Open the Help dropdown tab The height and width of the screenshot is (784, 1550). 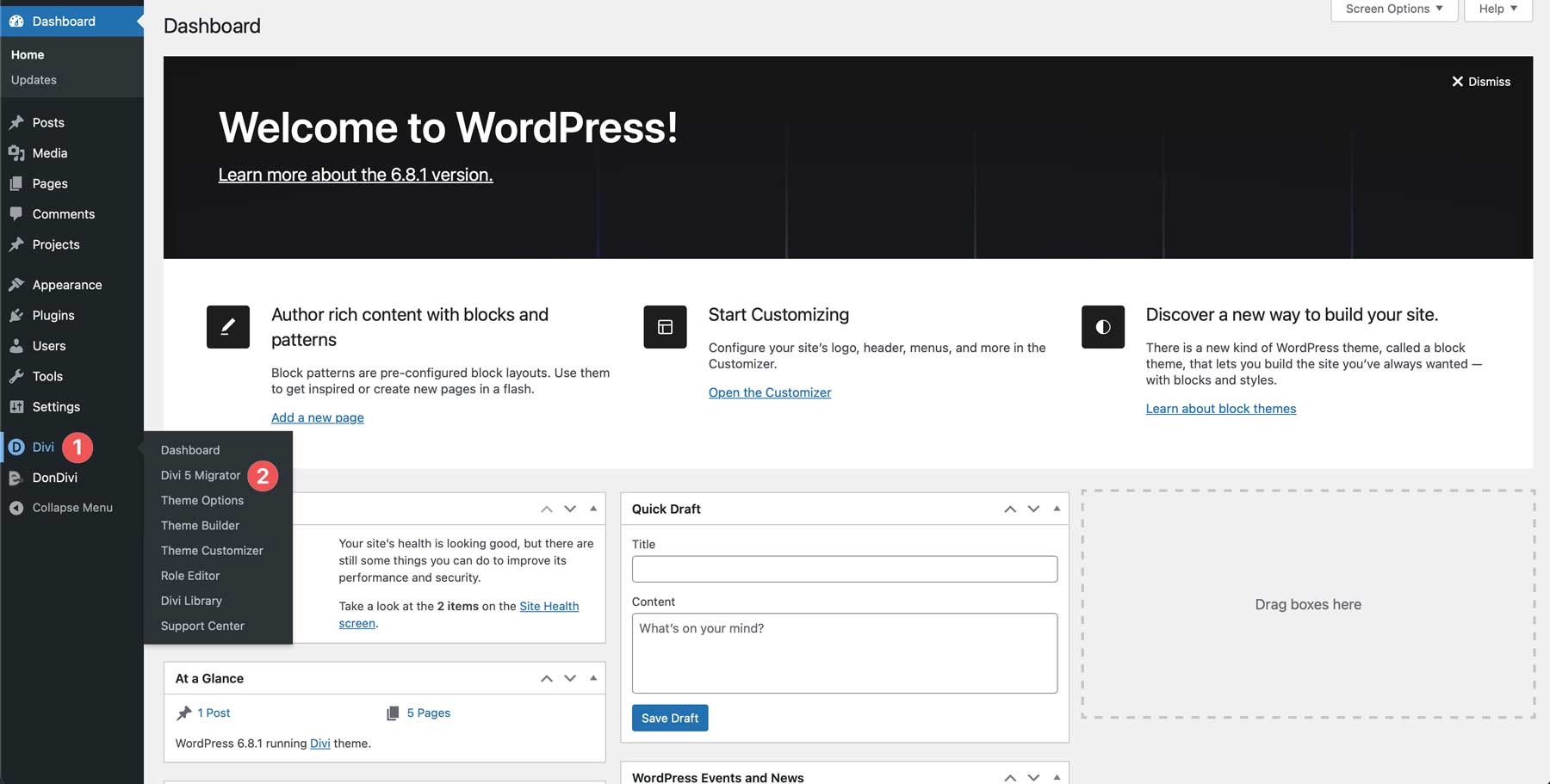(1497, 9)
